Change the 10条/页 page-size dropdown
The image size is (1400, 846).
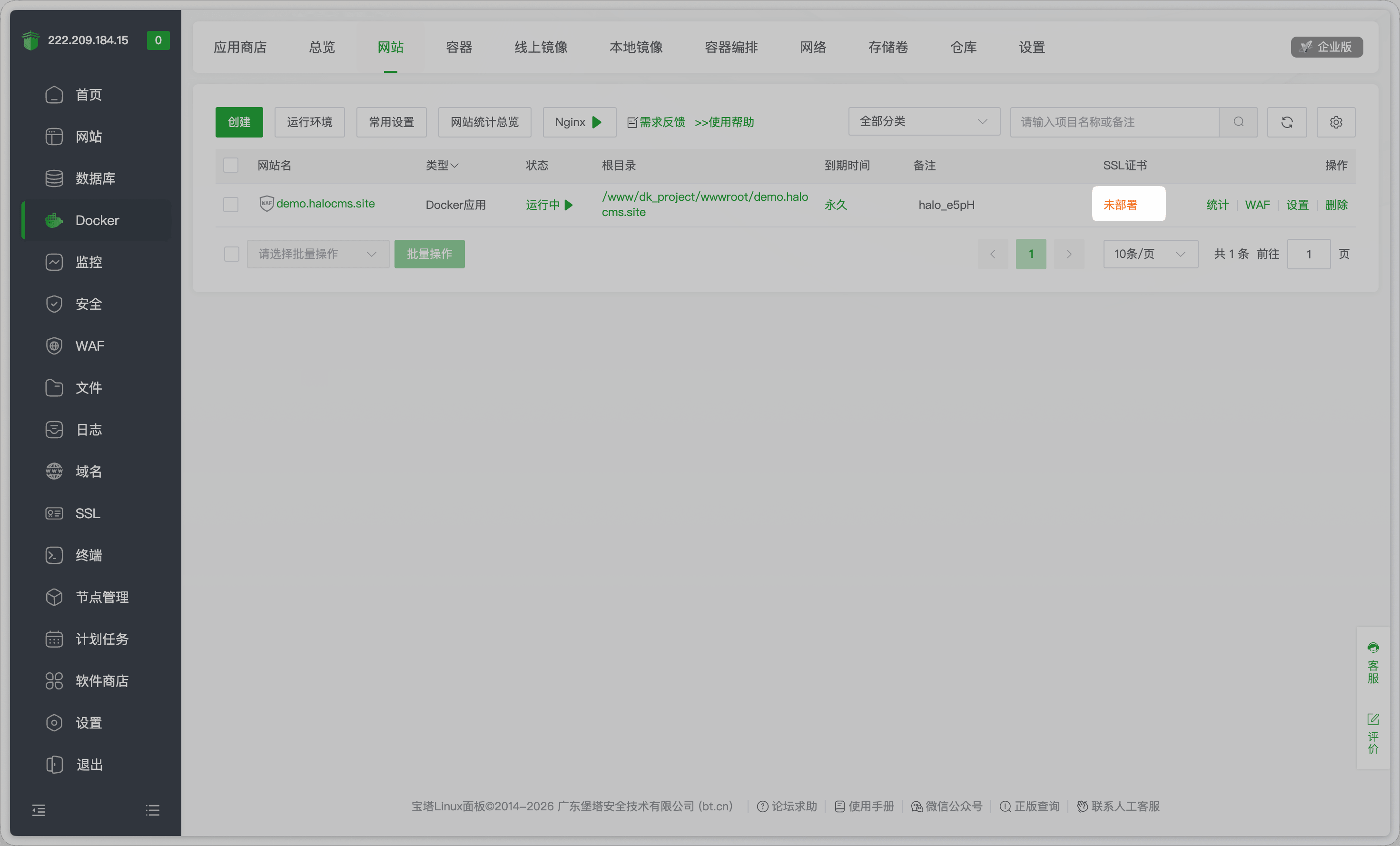[1149, 254]
